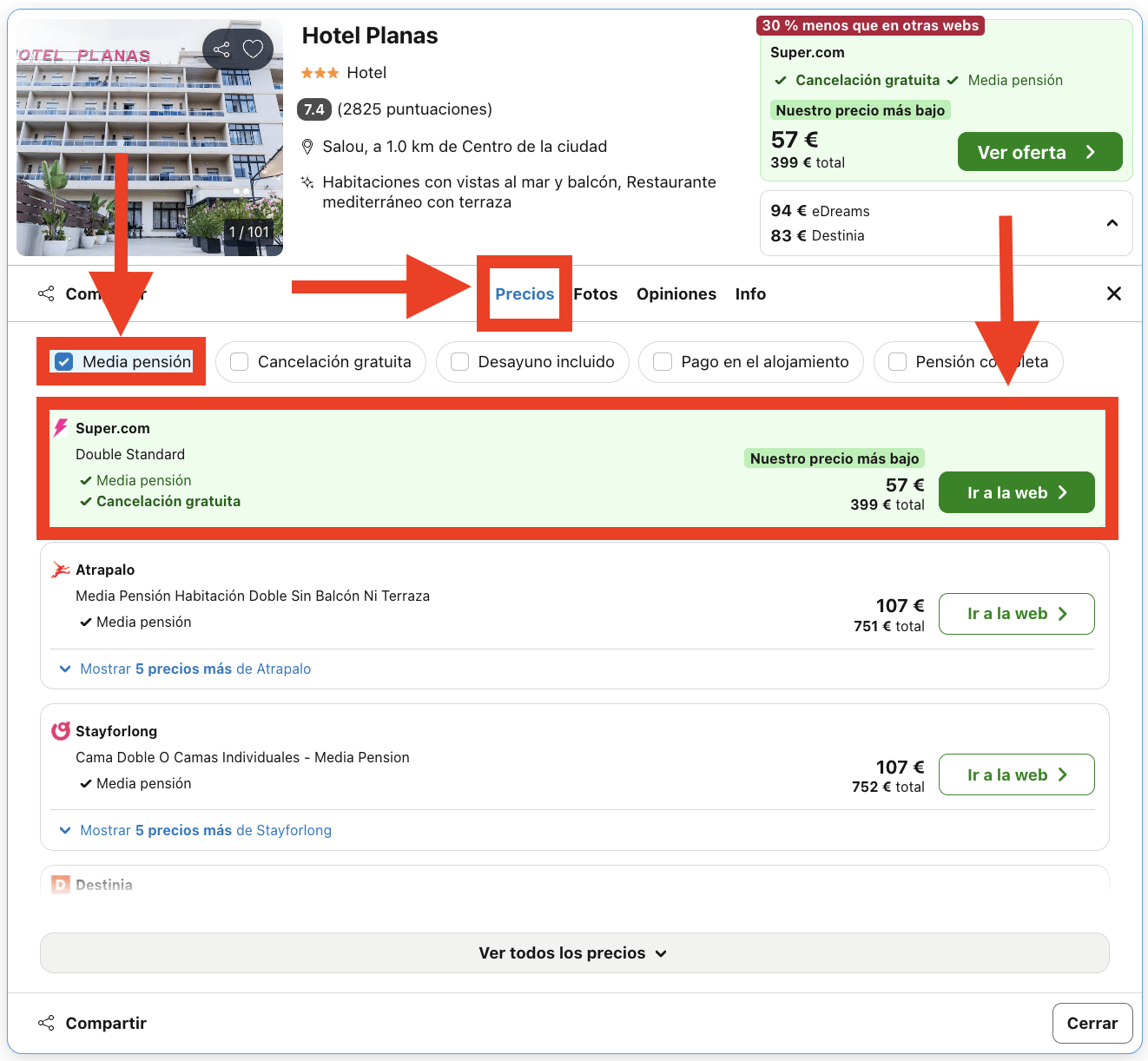
Task: Click the share icon on the hotel photo
Action: [x=221, y=49]
